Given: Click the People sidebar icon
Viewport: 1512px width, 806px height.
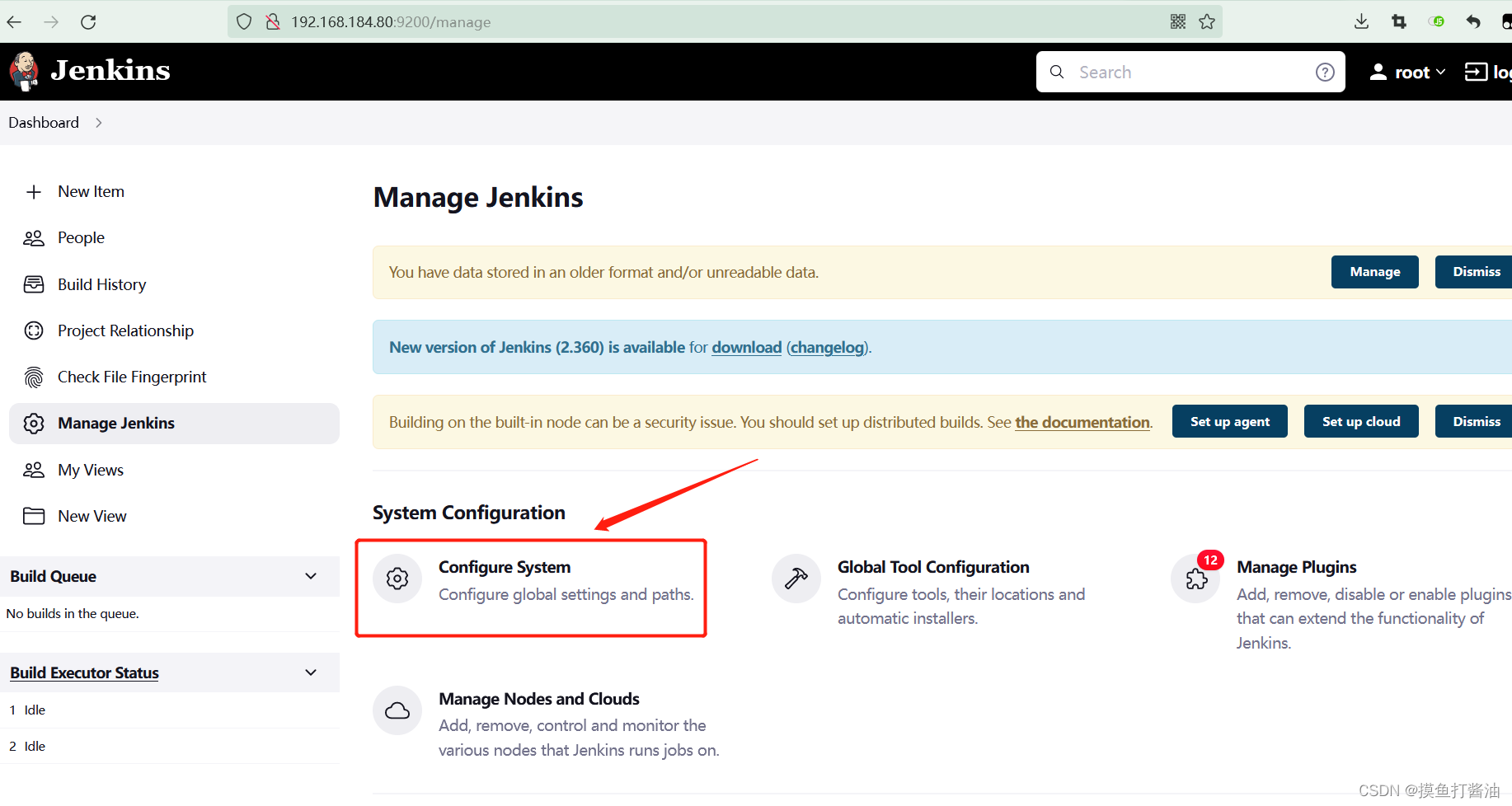Looking at the screenshot, I should 34,238.
